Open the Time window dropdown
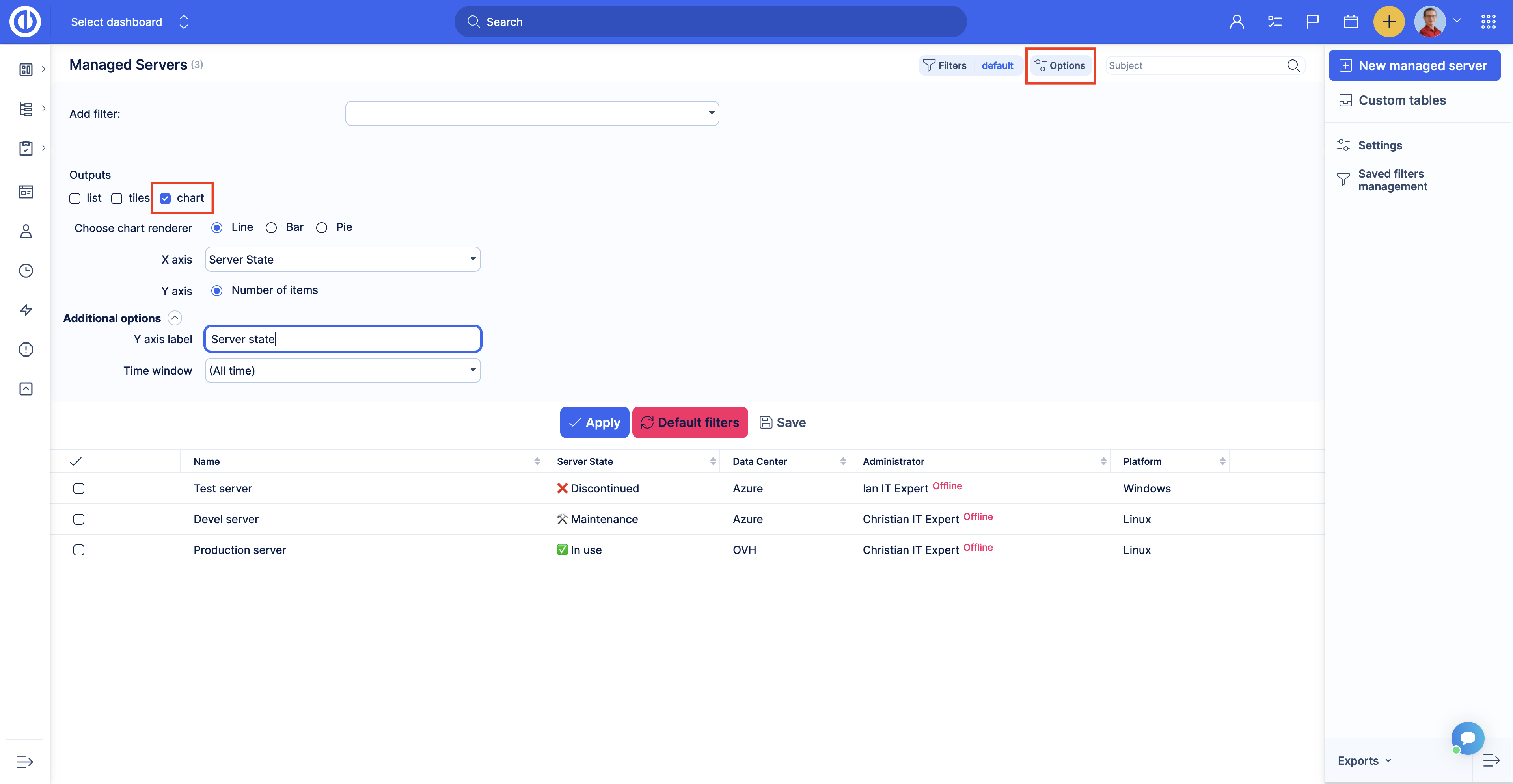Viewport: 1513px width, 784px height. (343, 370)
